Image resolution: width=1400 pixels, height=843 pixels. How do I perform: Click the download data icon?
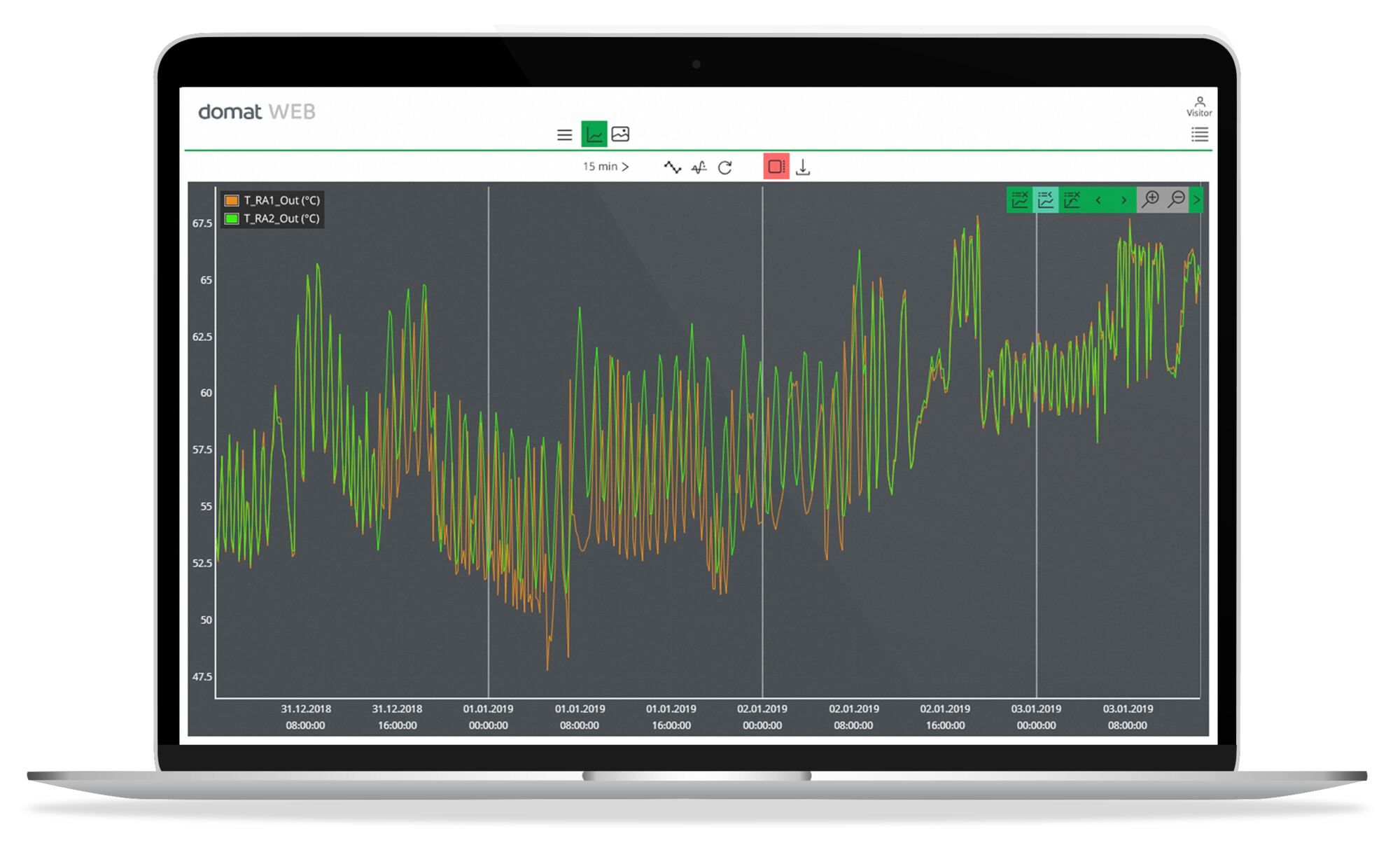[x=803, y=167]
